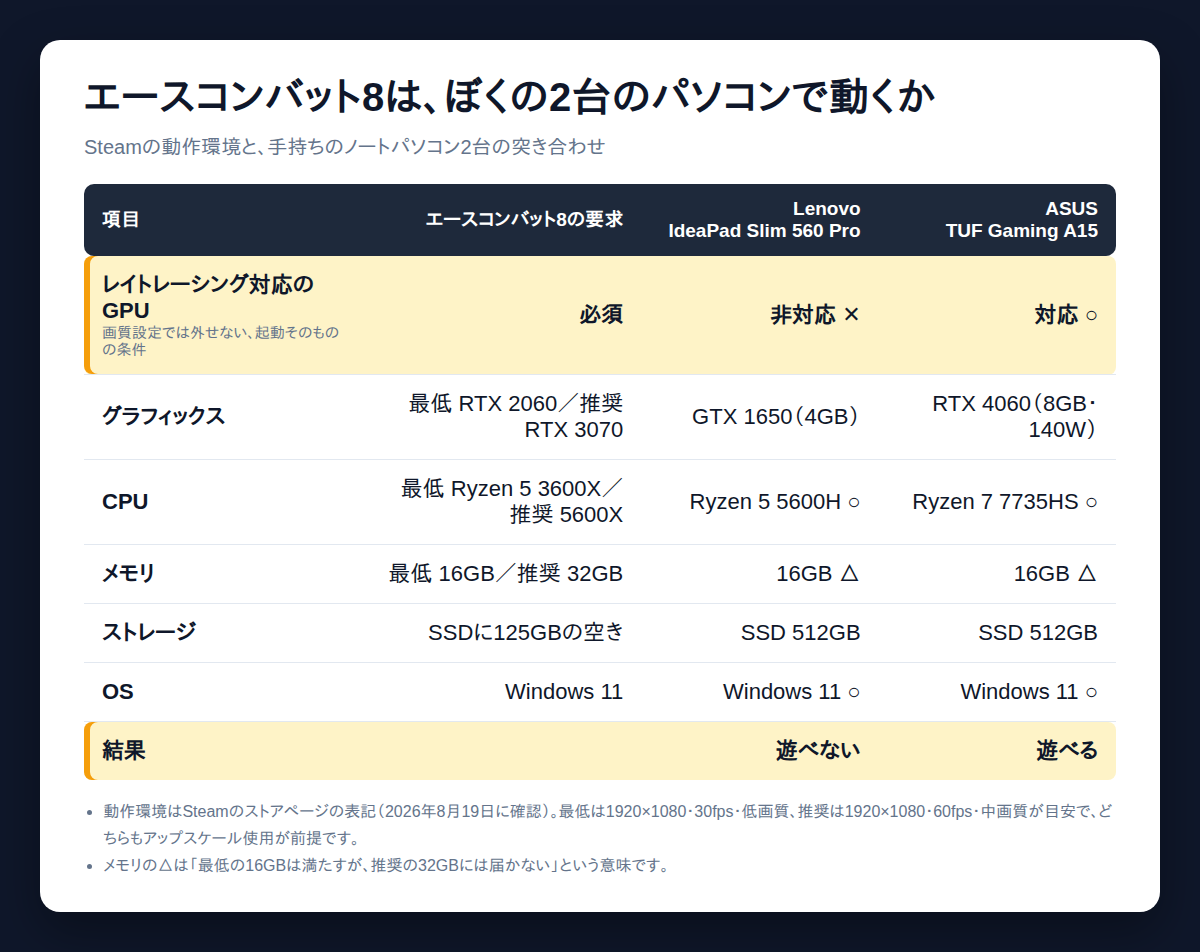Click the Ryzen 5 5600H ○ cell

(x=775, y=502)
